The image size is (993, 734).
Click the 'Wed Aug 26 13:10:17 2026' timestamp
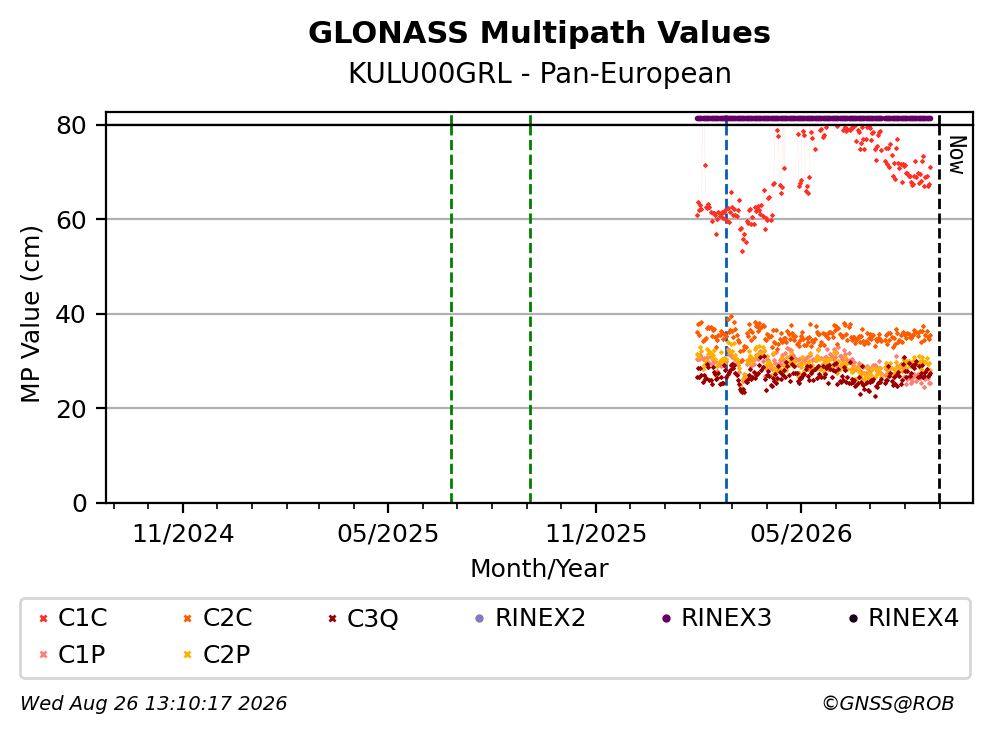click(x=153, y=703)
